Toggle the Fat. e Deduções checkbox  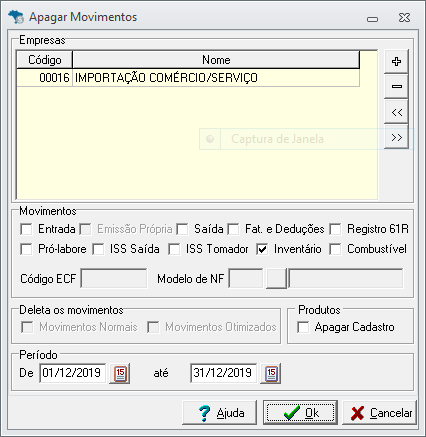[x=233, y=229]
